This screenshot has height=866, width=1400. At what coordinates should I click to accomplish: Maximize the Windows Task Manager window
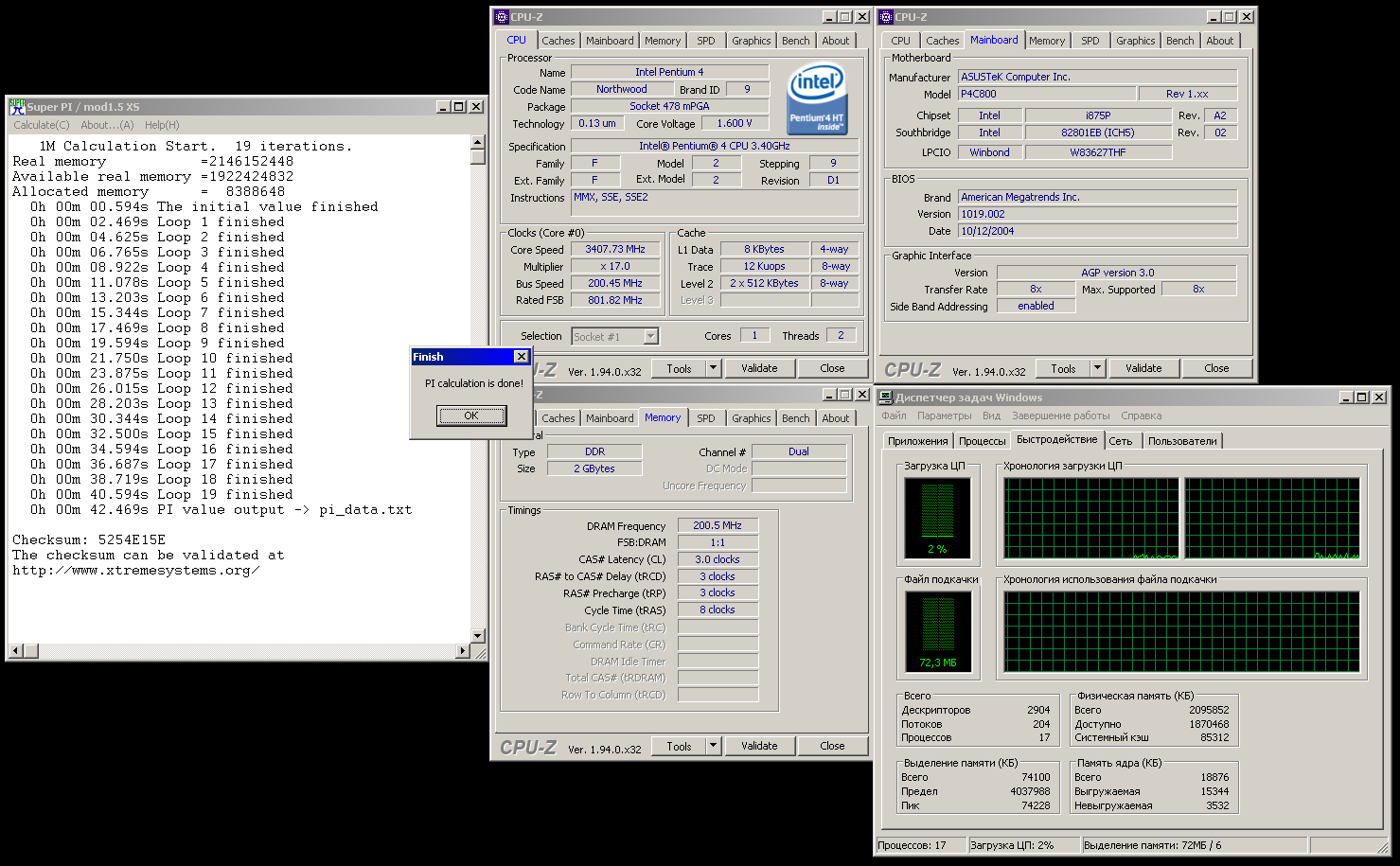[x=1362, y=398]
